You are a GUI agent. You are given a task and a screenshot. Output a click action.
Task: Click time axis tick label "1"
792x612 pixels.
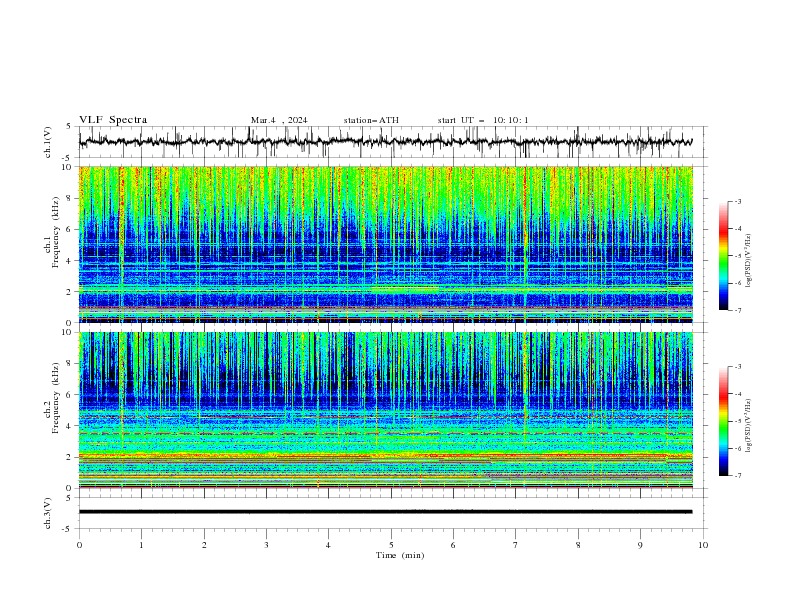click(x=141, y=545)
